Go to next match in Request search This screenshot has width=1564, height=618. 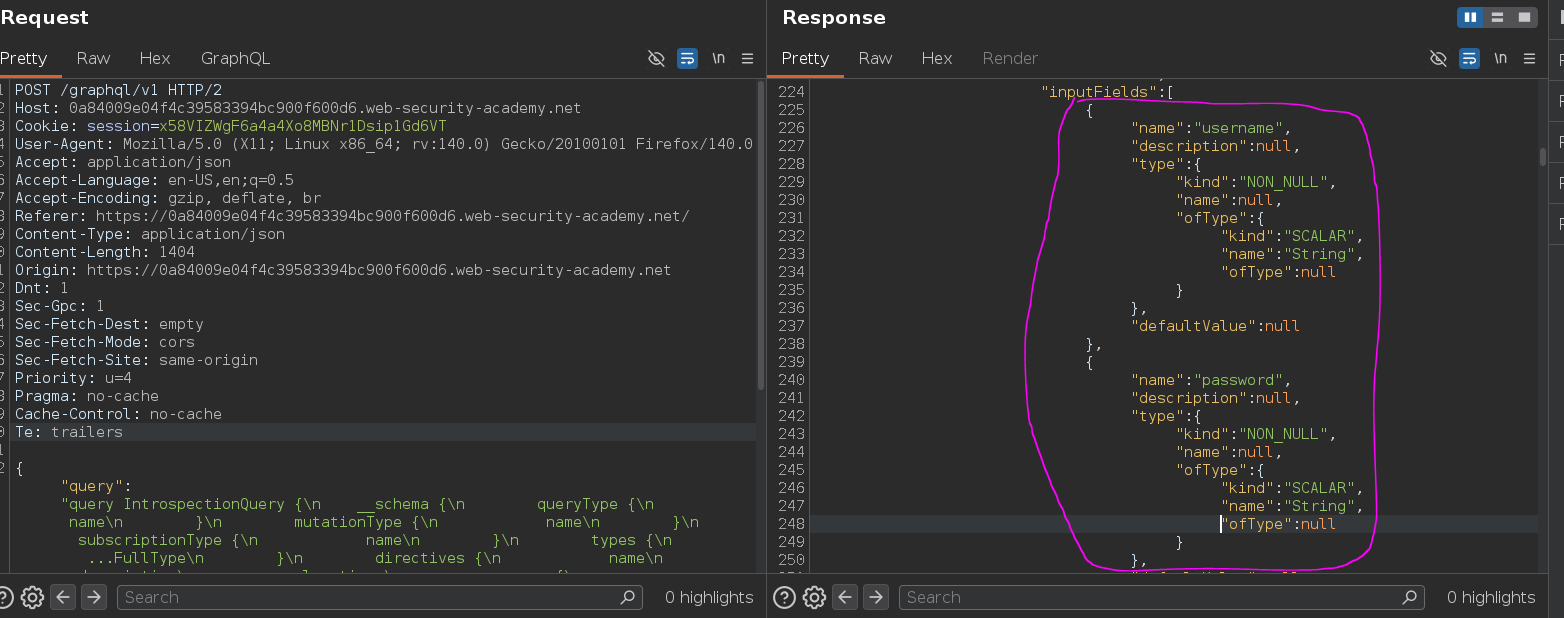tap(94, 597)
